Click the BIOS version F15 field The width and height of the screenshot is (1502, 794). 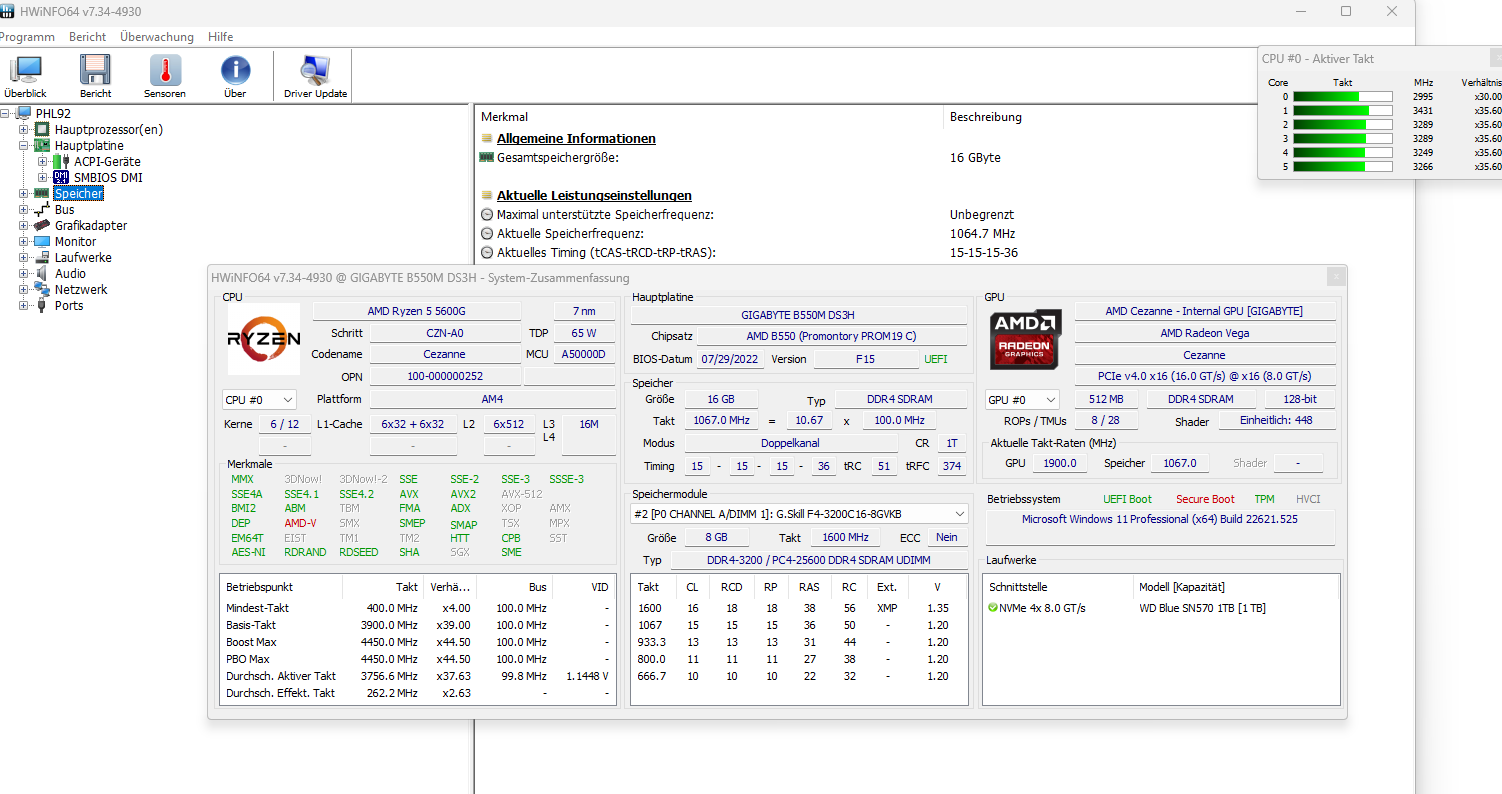tap(866, 359)
